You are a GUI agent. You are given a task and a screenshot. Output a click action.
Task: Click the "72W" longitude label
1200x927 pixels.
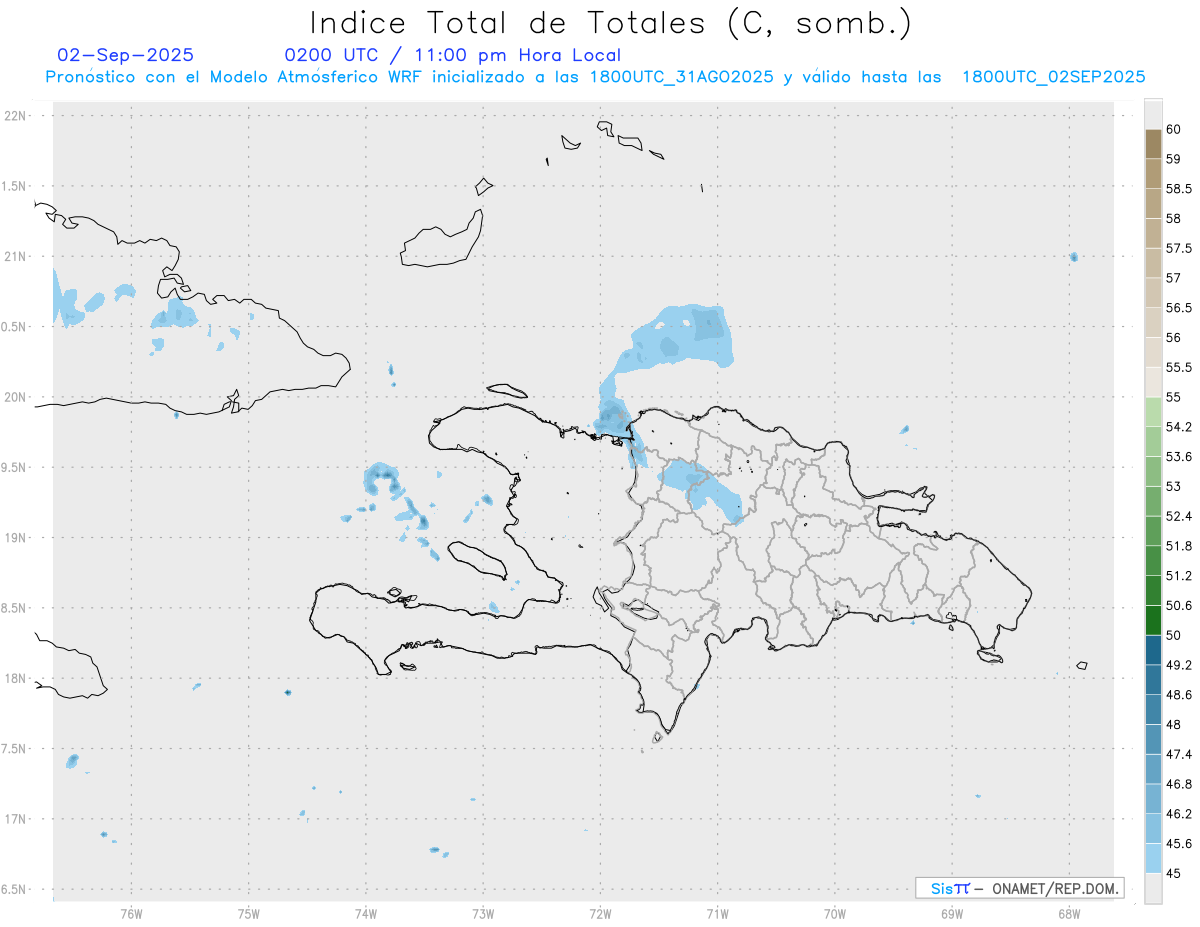(x=600, y=913)
